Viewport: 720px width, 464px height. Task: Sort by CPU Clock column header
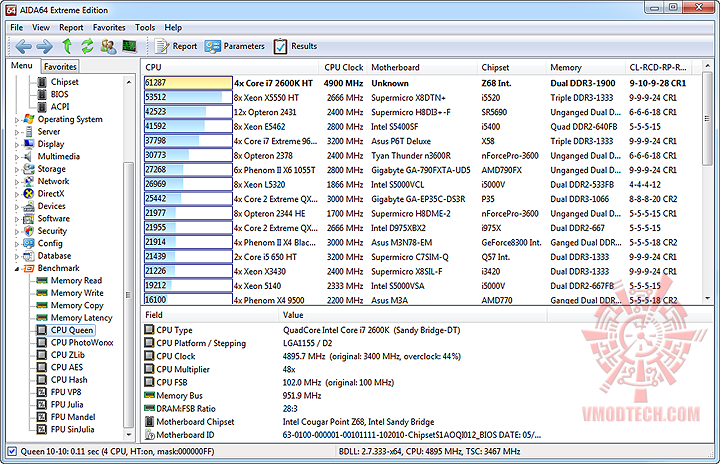[343, 68]
